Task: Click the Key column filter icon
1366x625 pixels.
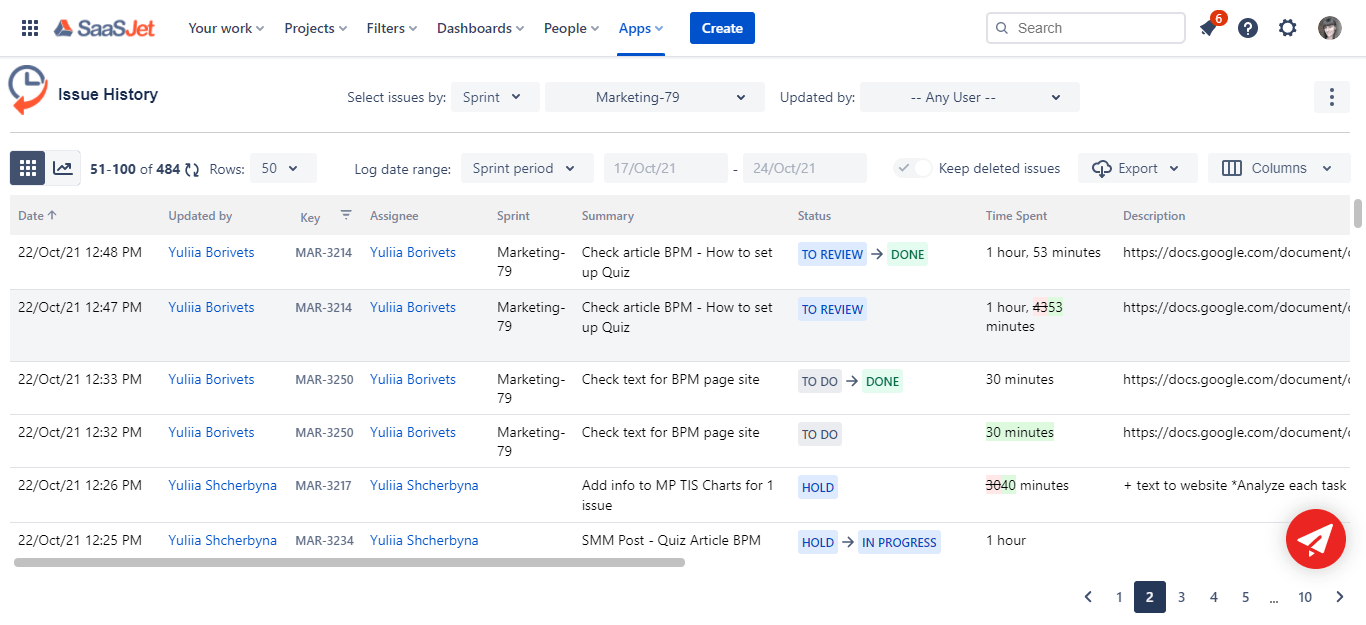Action: [x=346, y=214]
